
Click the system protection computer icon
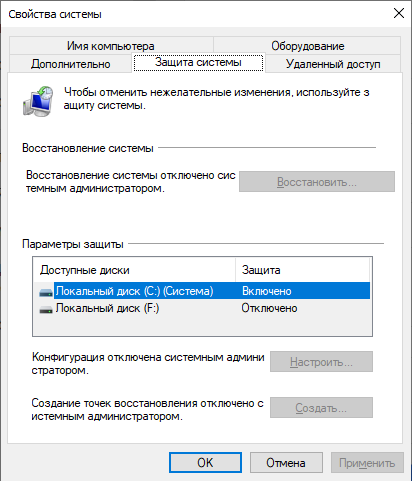38,101
